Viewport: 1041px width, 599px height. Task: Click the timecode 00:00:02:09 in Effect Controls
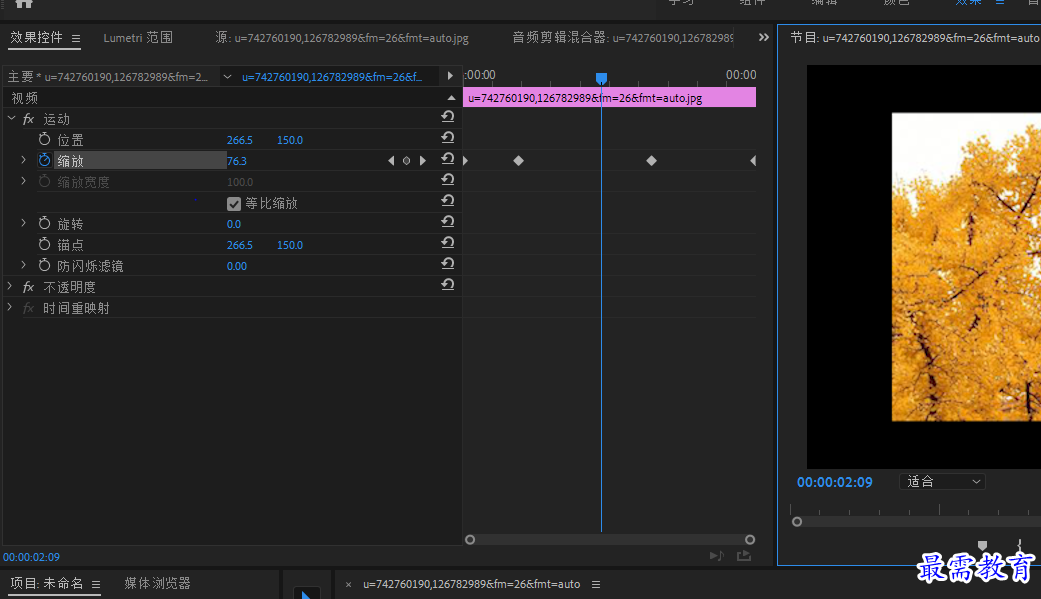click(x=31, y=557)
